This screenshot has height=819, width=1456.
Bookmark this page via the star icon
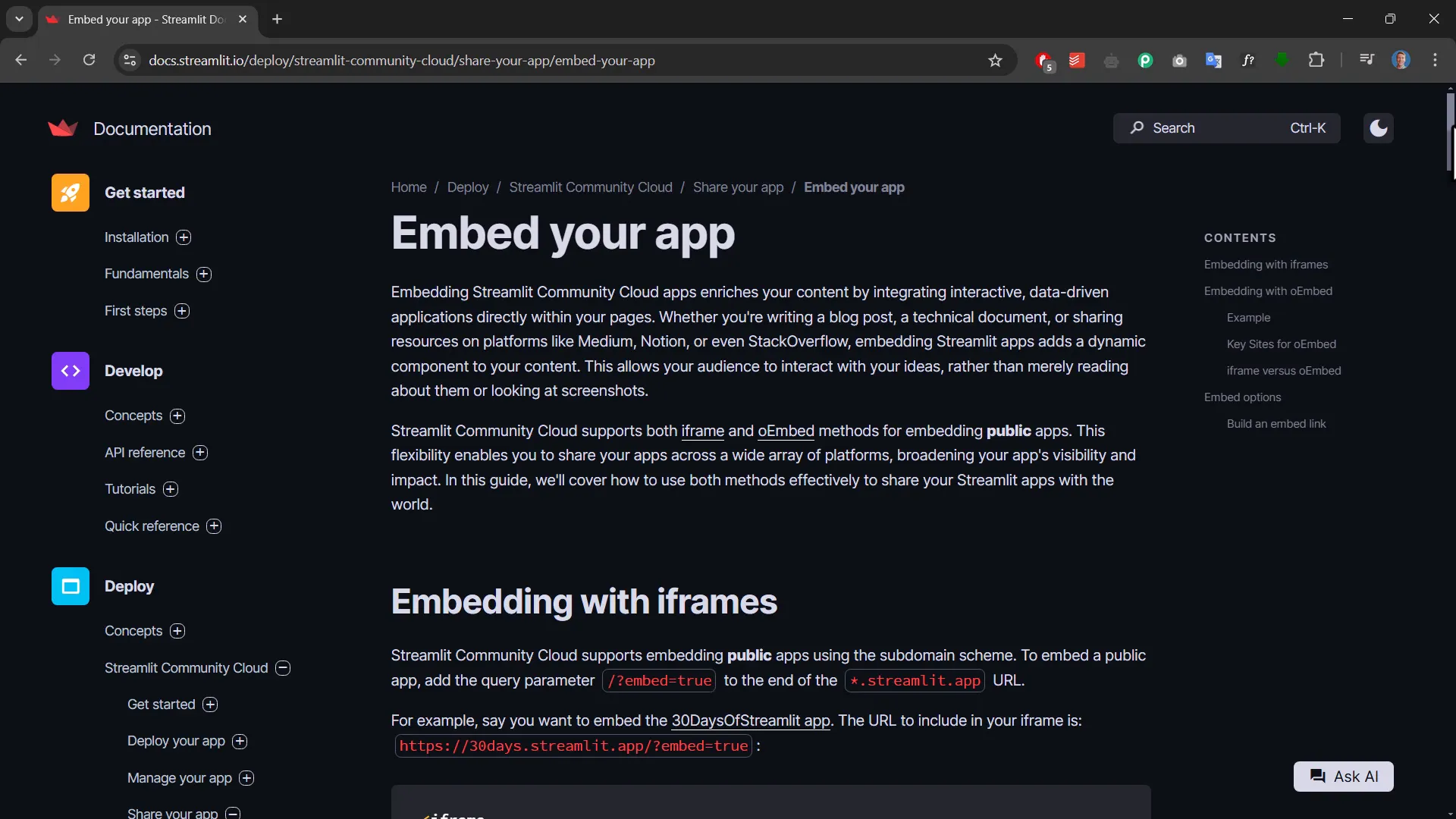996,61
